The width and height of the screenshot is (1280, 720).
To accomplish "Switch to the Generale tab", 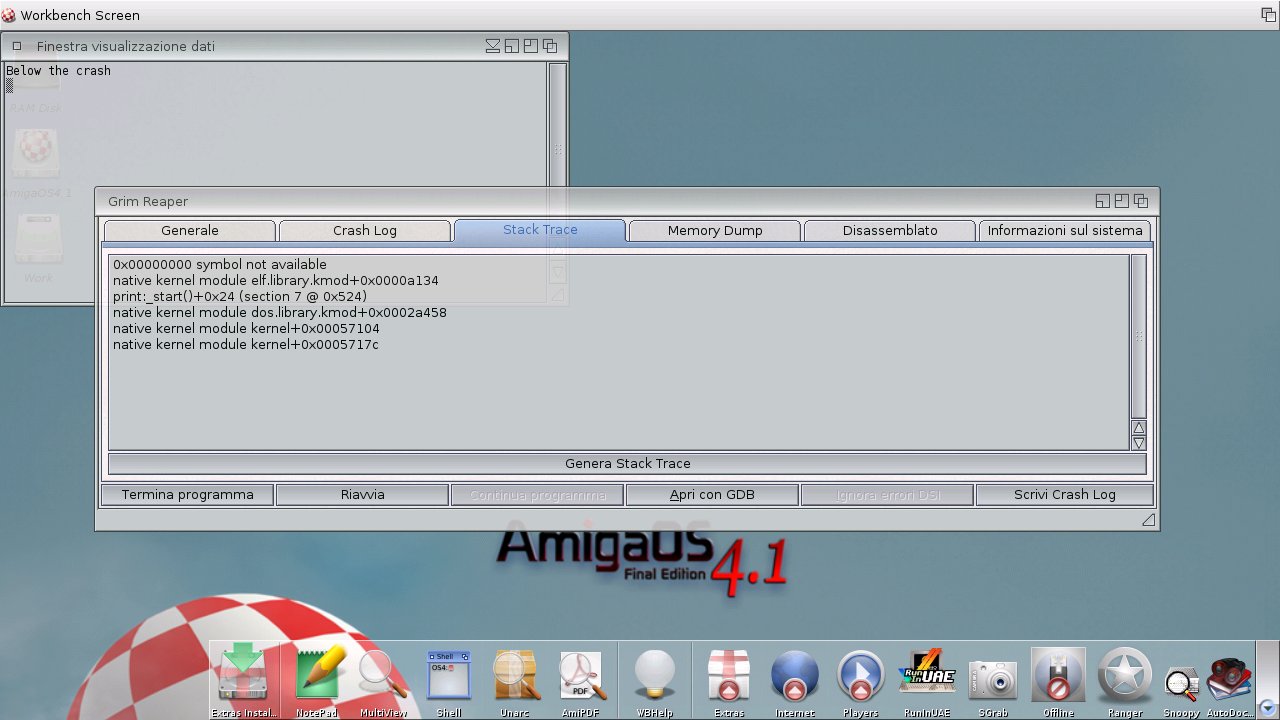I will (190, 230).
